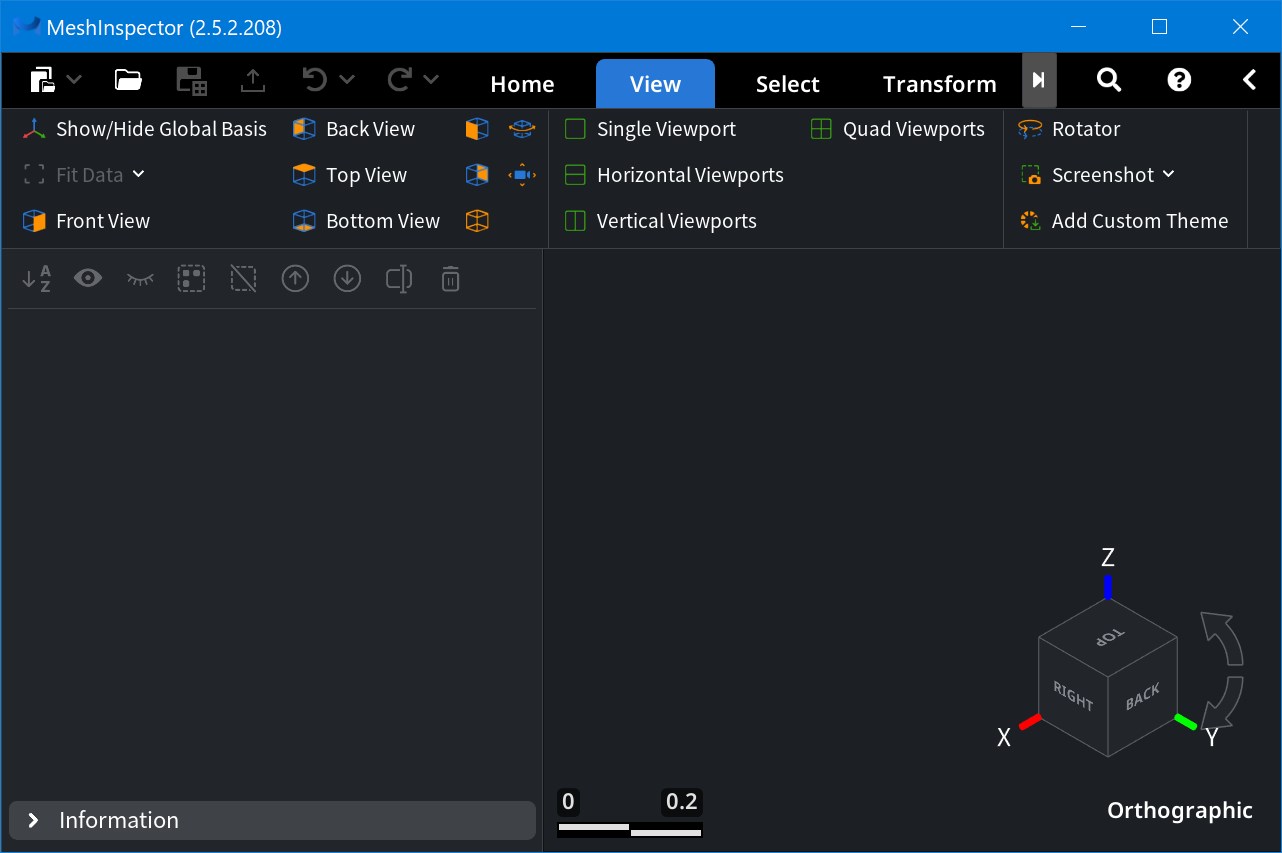Click the undo arrow icon

315,80
